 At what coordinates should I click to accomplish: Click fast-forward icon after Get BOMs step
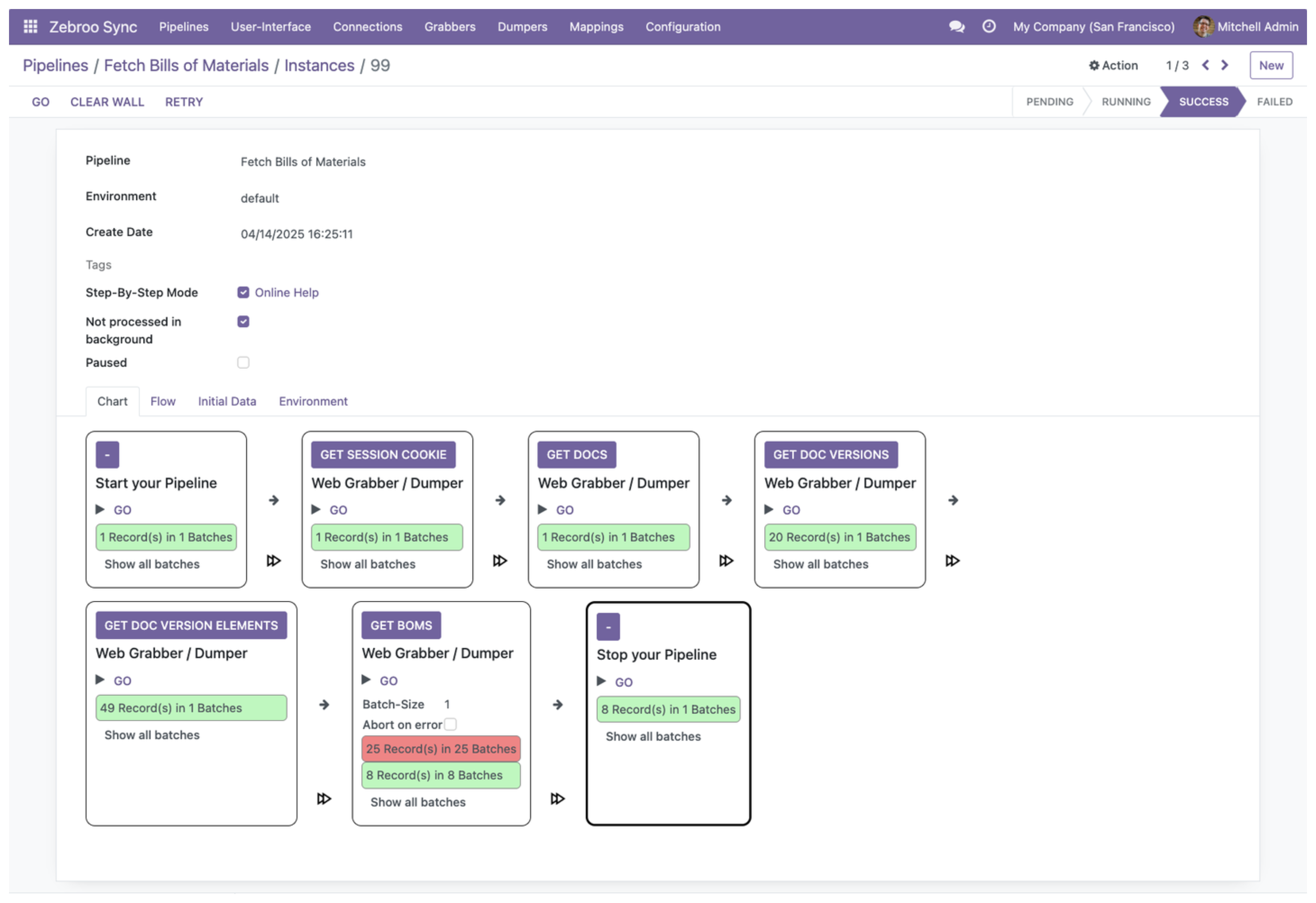point(558,798)
